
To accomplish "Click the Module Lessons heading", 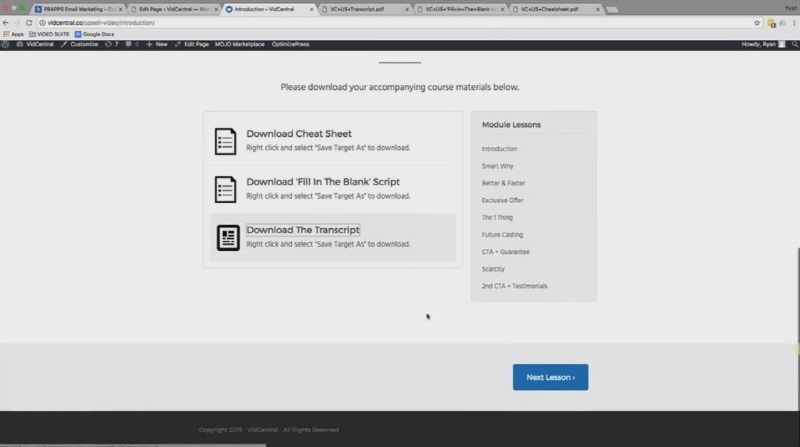I will (511, 125).
